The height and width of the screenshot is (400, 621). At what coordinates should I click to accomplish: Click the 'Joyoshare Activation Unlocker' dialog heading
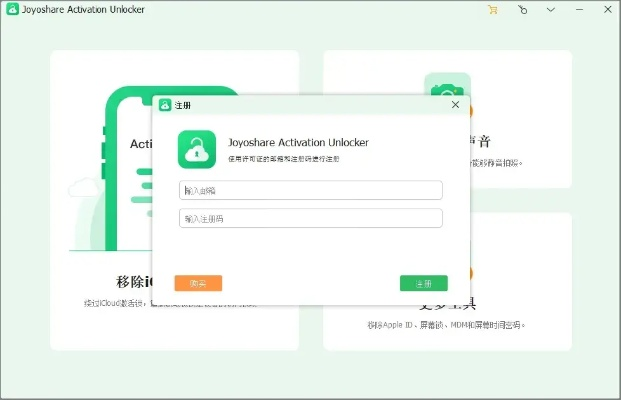click(298, 142)
